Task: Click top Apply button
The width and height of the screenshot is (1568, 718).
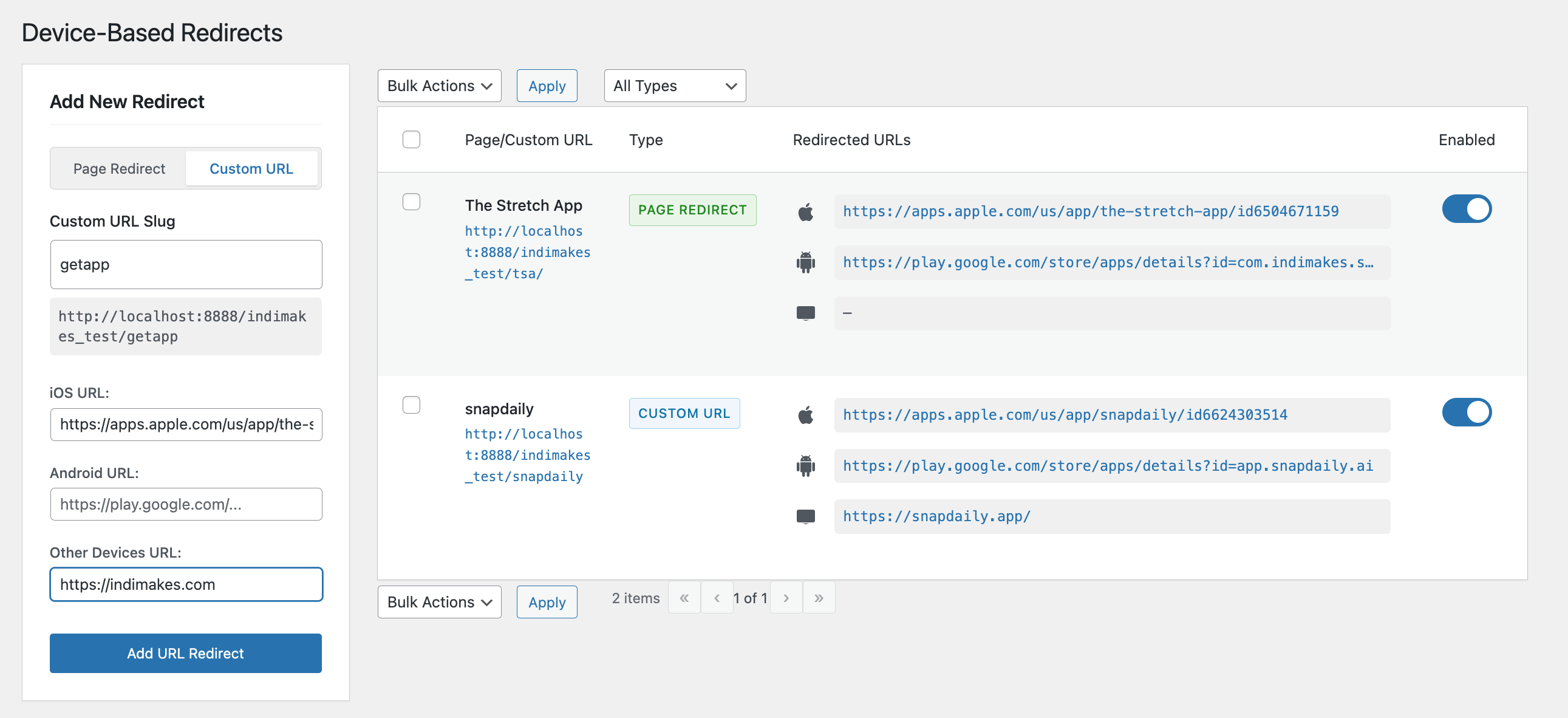Action: (547, 86)
